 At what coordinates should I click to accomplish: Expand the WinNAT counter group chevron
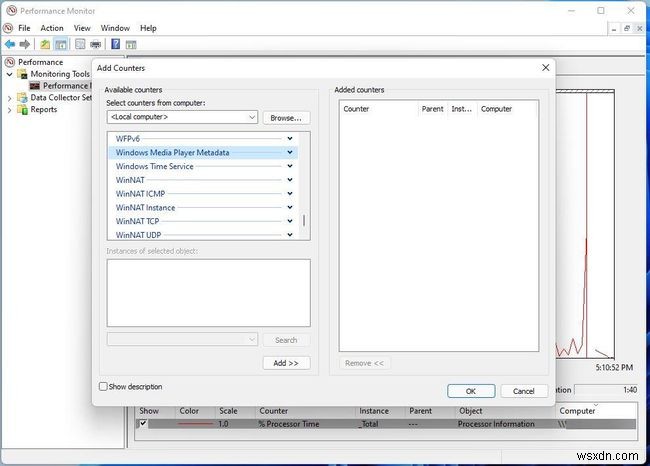(x=290, y=180)
